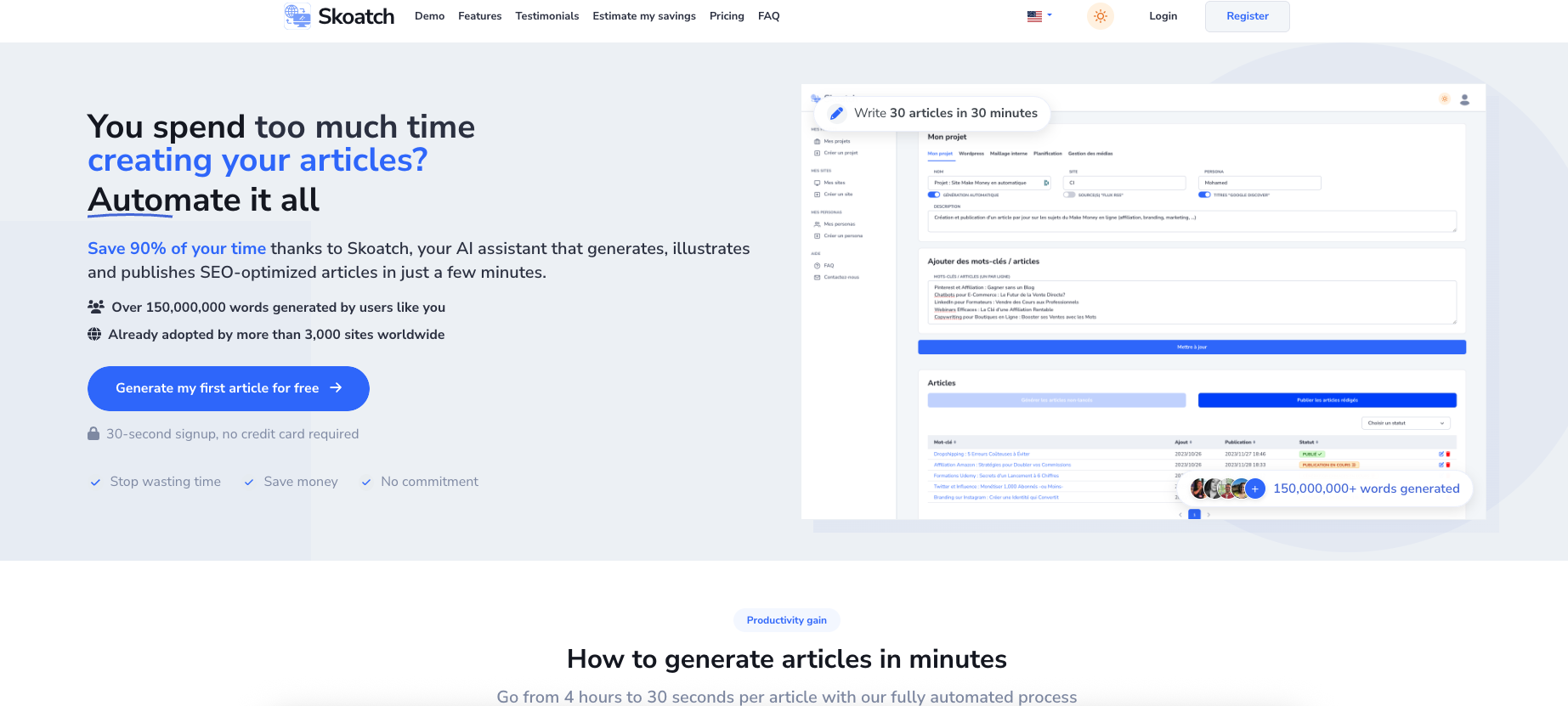The image size is (1568, 706).
Task: Toggle the Génération automatique switch
Action: [934, 195]
